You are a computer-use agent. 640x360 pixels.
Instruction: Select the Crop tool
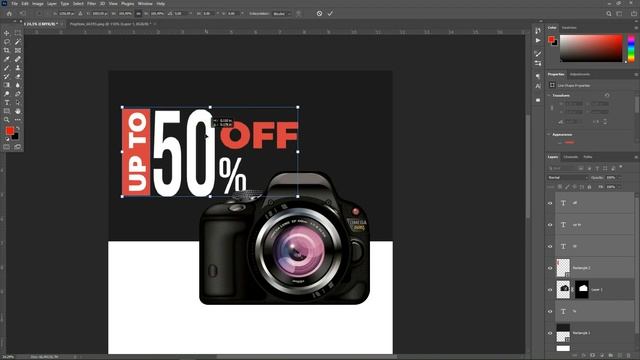[7, 50]
